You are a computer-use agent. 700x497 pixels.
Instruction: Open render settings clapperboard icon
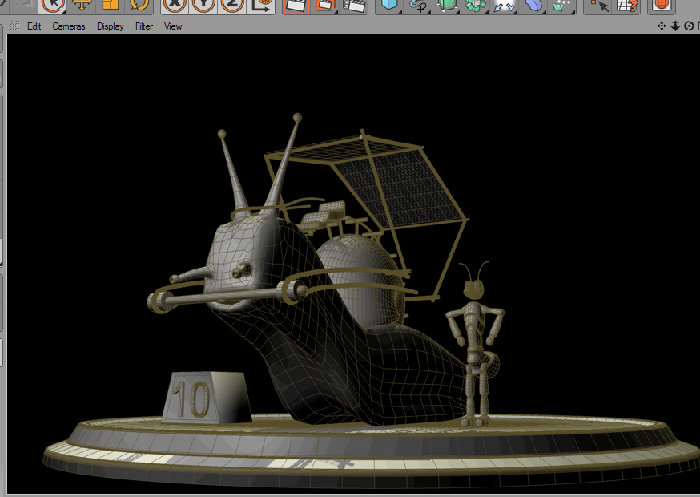354,6
